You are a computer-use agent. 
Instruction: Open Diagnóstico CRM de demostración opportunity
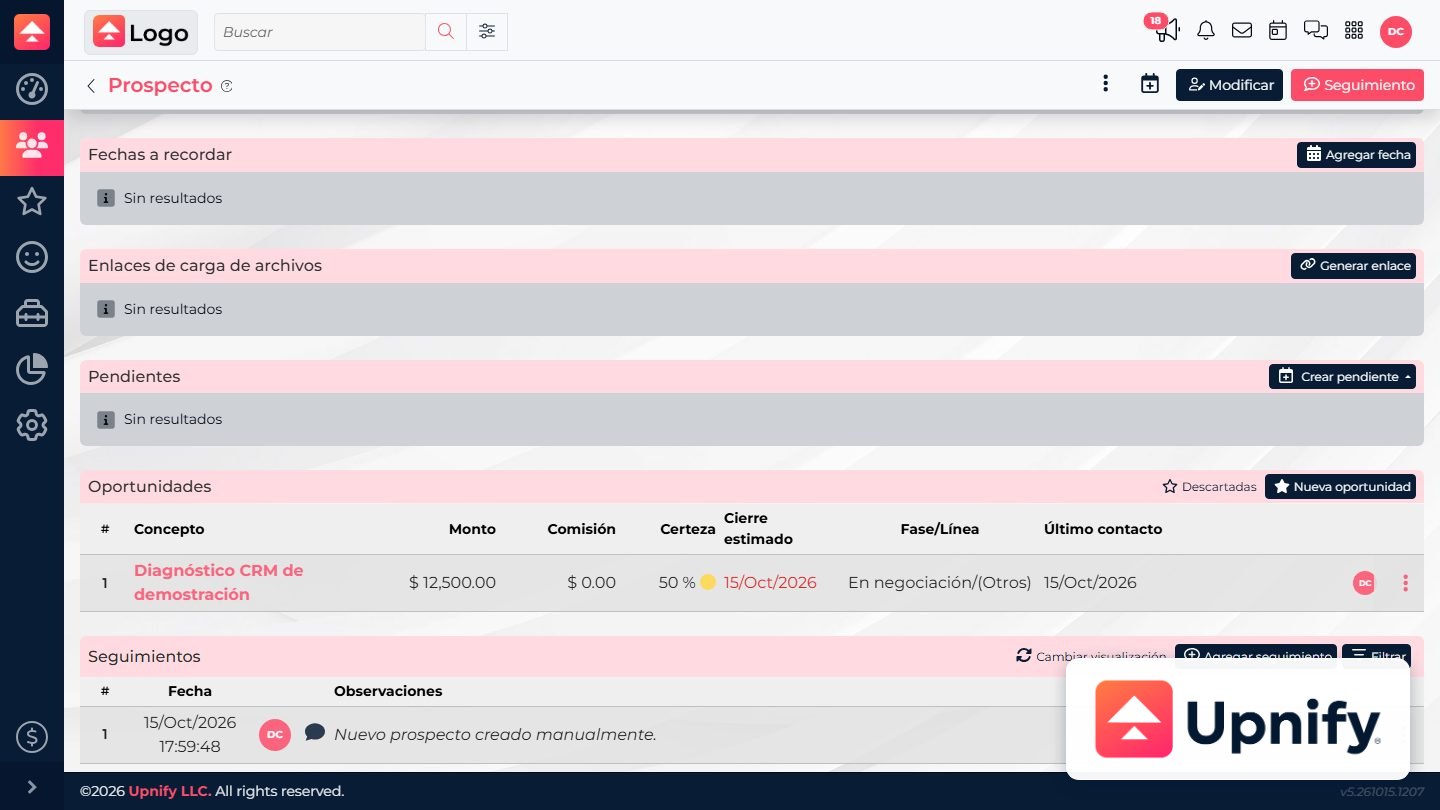(218, 583)
